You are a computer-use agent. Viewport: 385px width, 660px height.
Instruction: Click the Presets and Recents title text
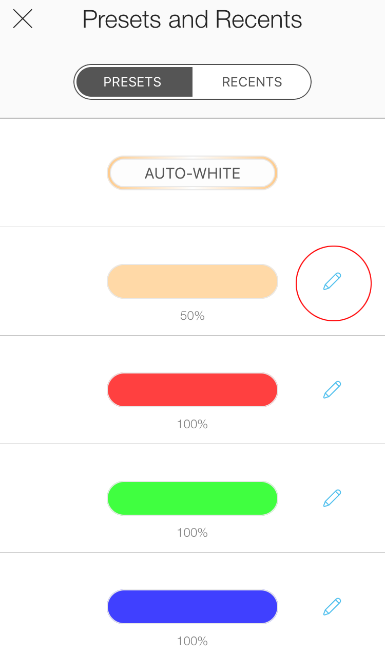192,20
